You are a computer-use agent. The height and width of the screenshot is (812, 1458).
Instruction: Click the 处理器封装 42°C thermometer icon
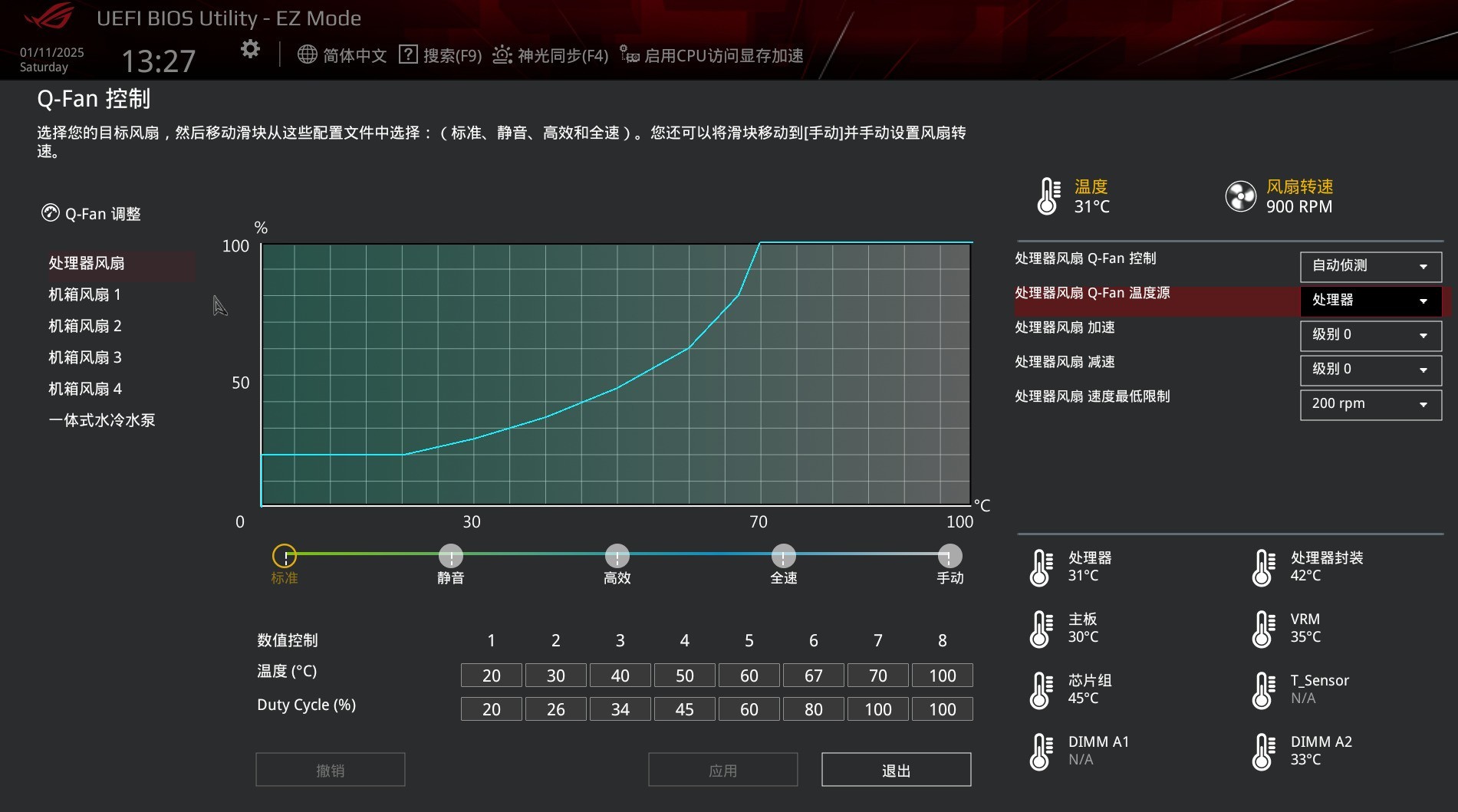[x=1263, y=567]
